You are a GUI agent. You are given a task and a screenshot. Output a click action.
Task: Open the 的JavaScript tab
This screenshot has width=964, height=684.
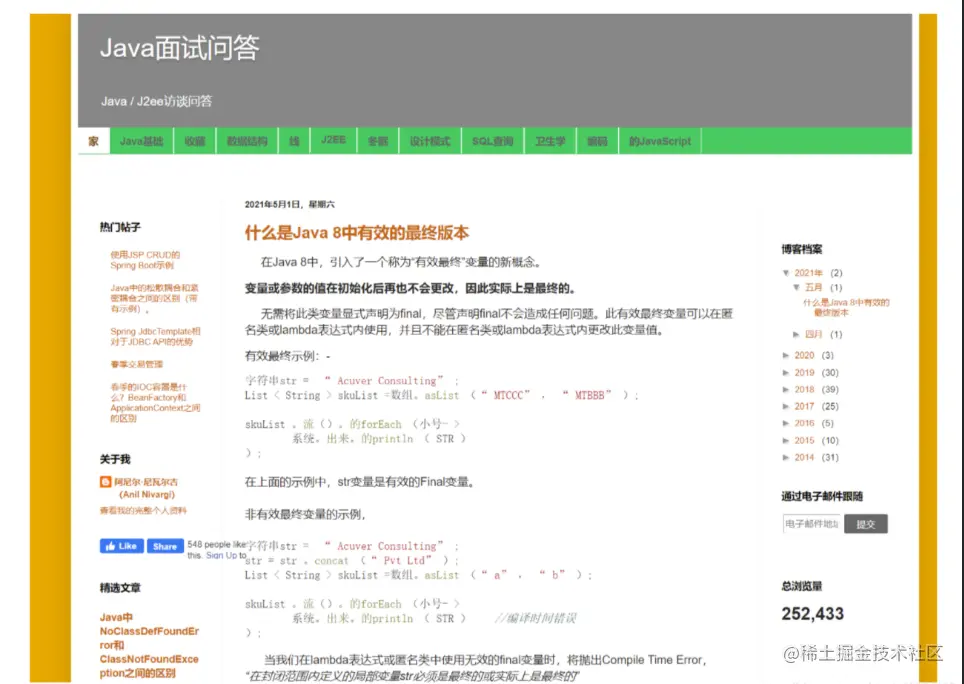(x=660, y=141)
